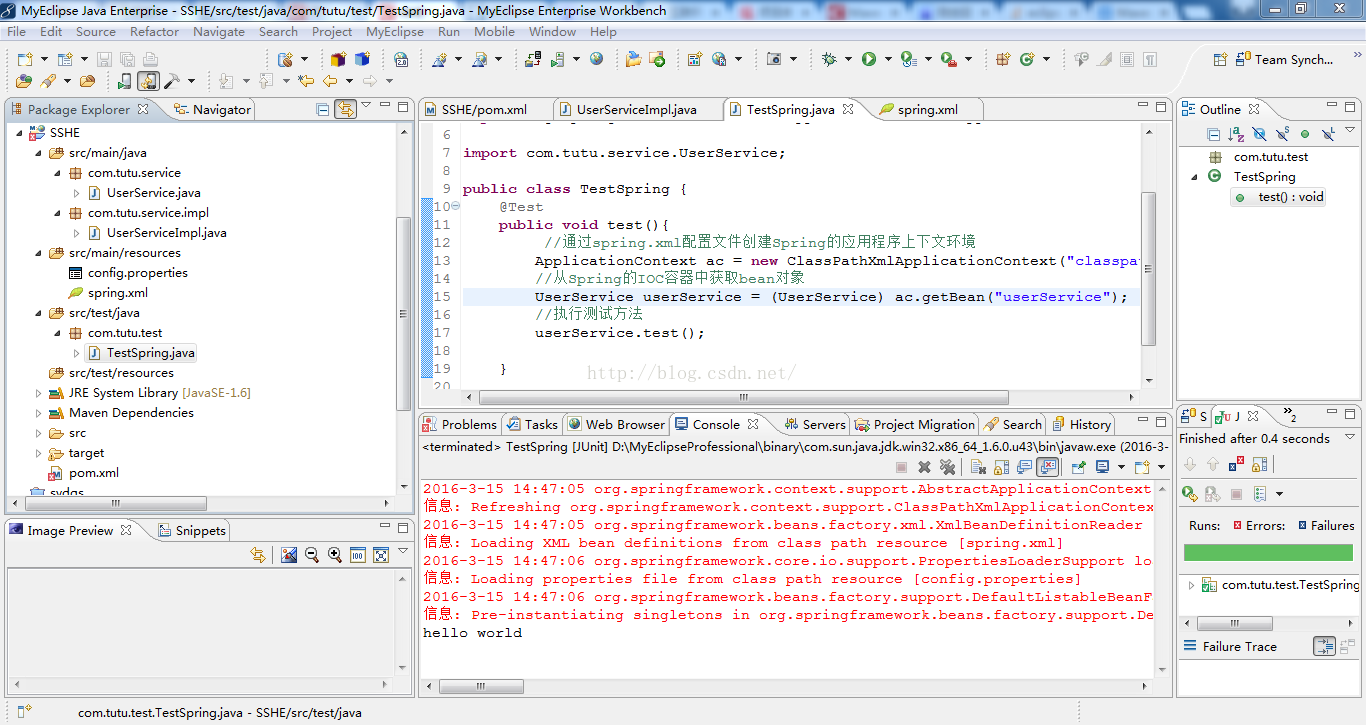Screen dimensions: 1366x725
Task: Click the Terminate icon in Console toolbar
Action: tap(899, 467)
